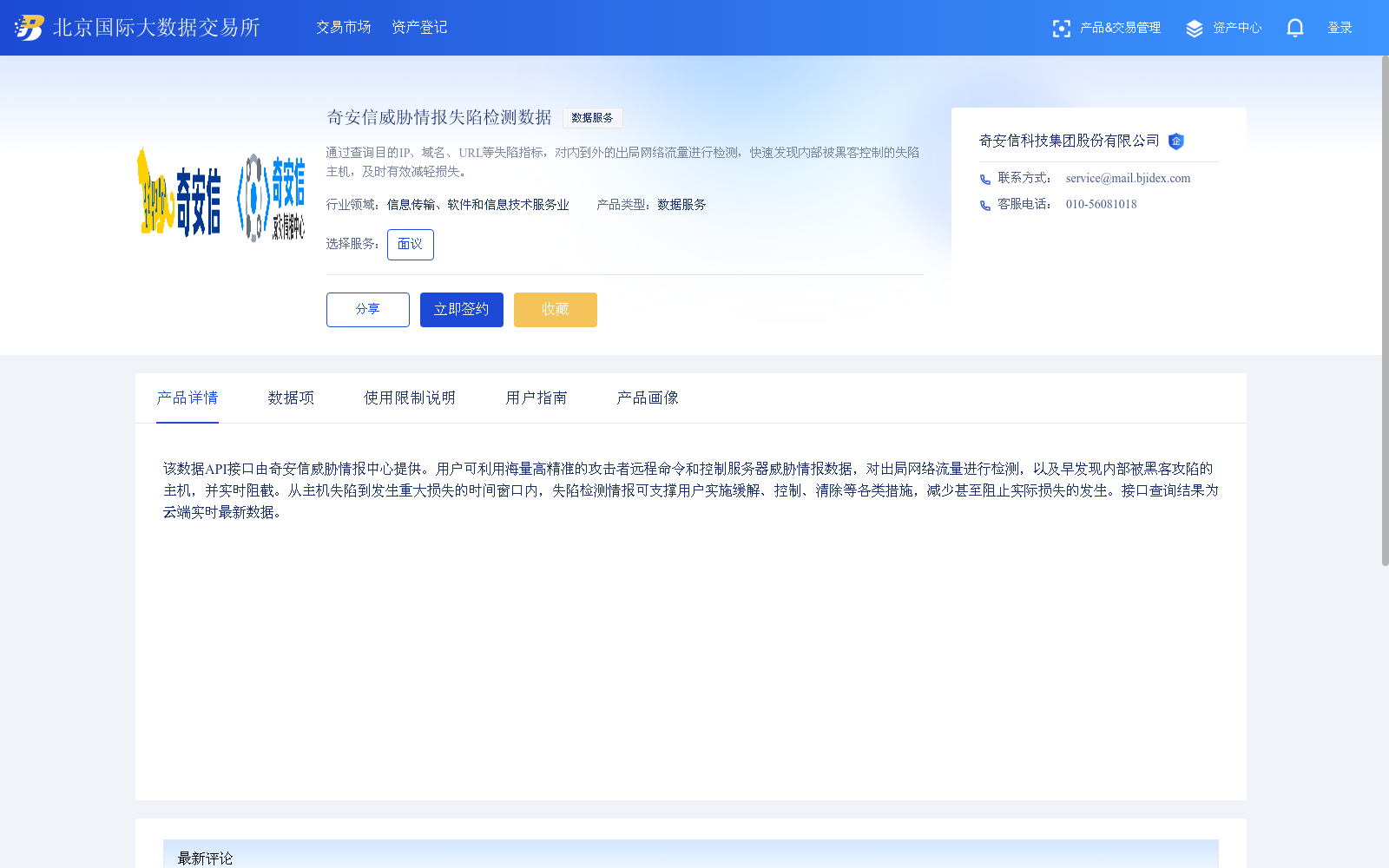Open the 用户指南 tab
This screenshot has width=1389, height=868.
tap(537, 398)
